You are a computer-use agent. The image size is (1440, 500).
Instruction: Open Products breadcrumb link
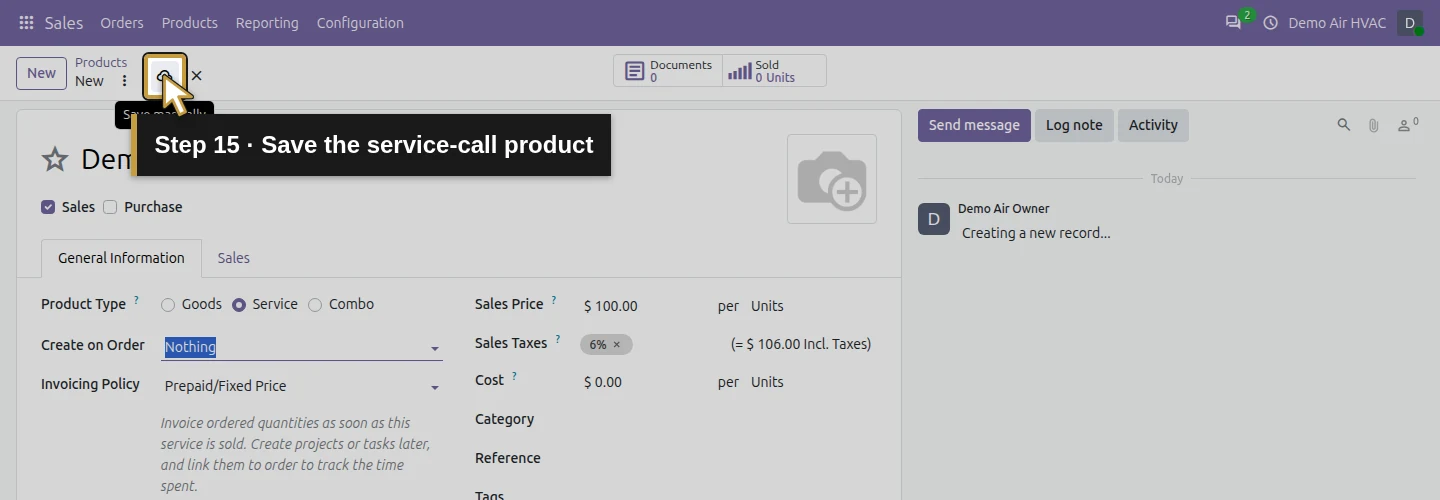click(x=101, y=62)
